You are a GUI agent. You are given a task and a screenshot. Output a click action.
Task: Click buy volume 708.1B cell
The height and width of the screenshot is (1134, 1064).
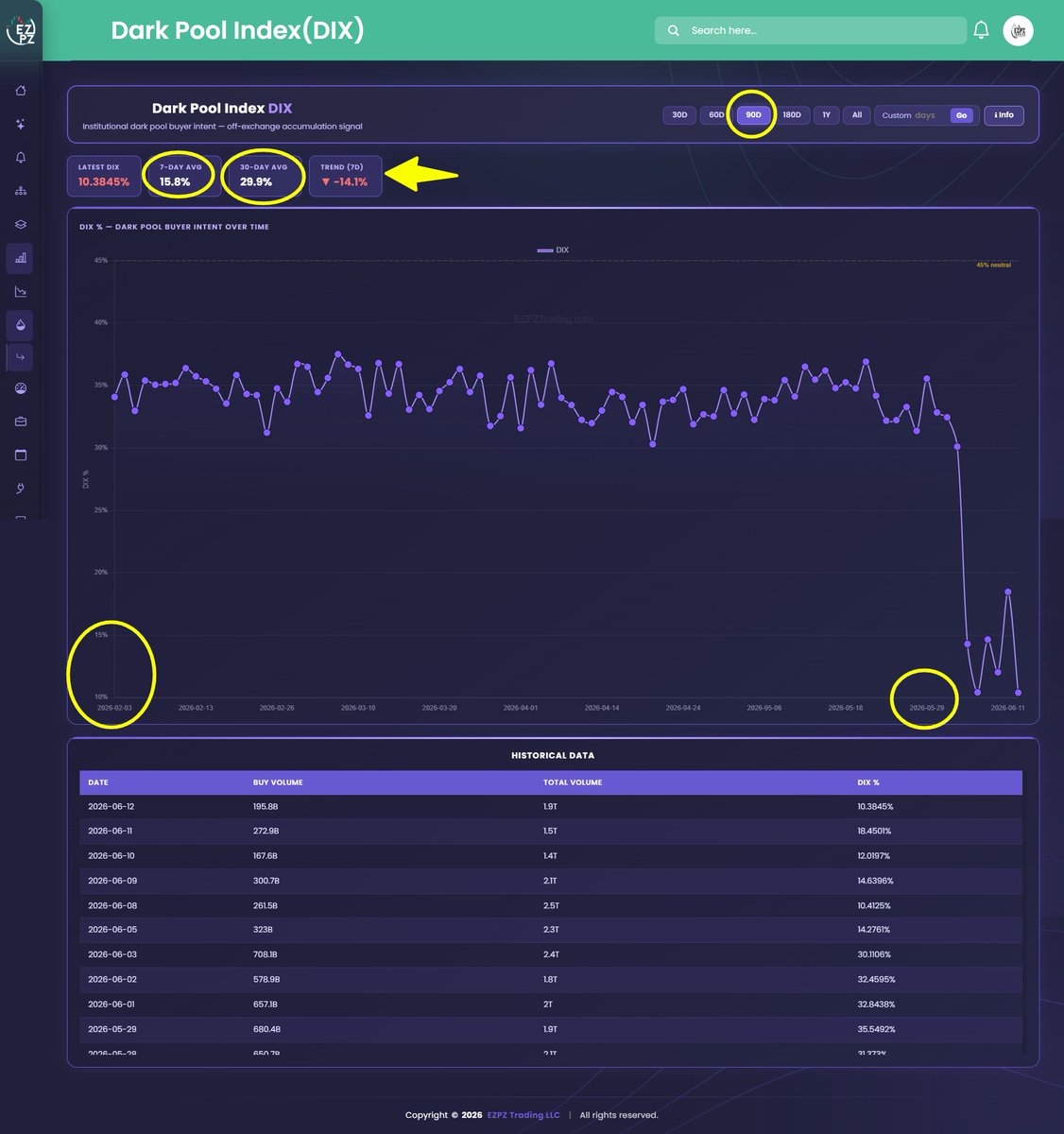click(x=266, y=954)
